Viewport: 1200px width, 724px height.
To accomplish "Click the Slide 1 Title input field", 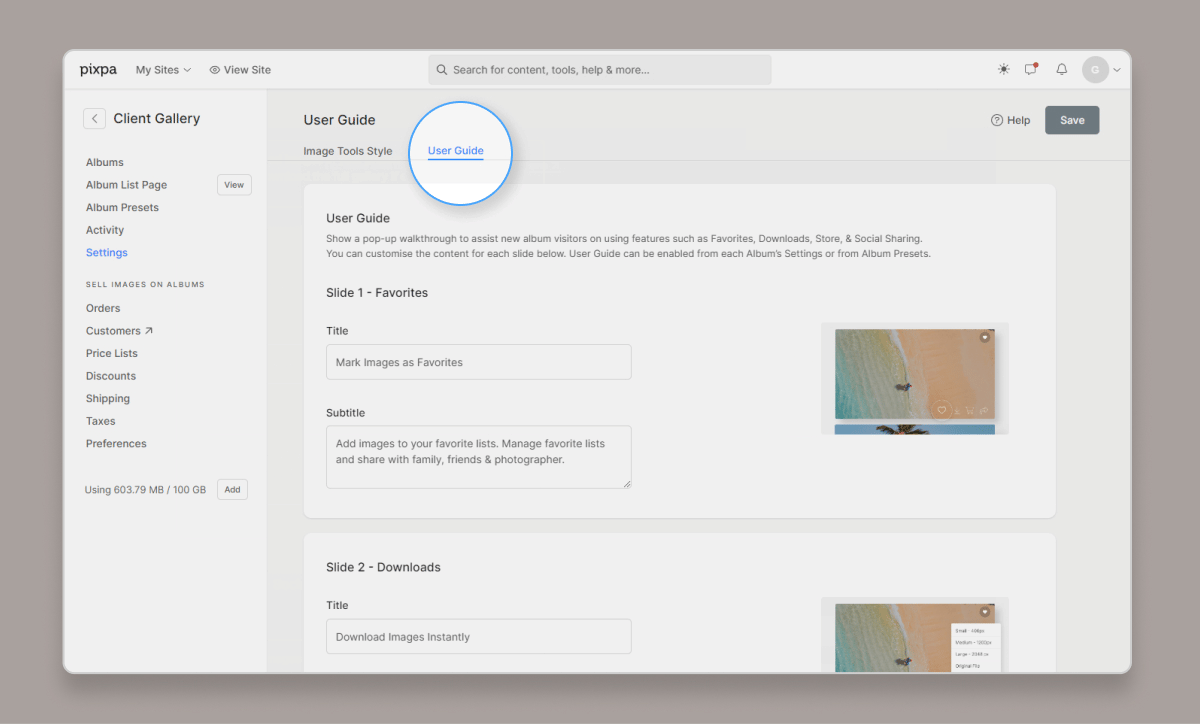I will [478, 362].
